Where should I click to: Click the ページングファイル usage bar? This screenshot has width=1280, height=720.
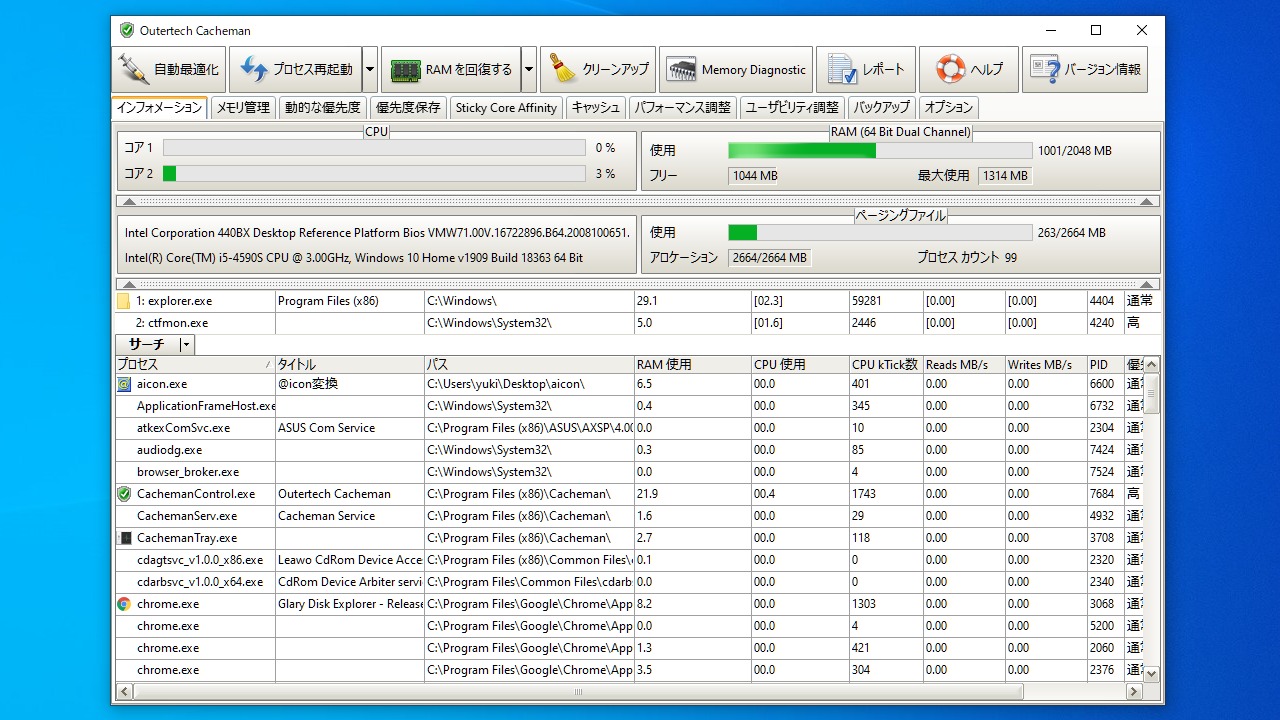tap(880, 233)
